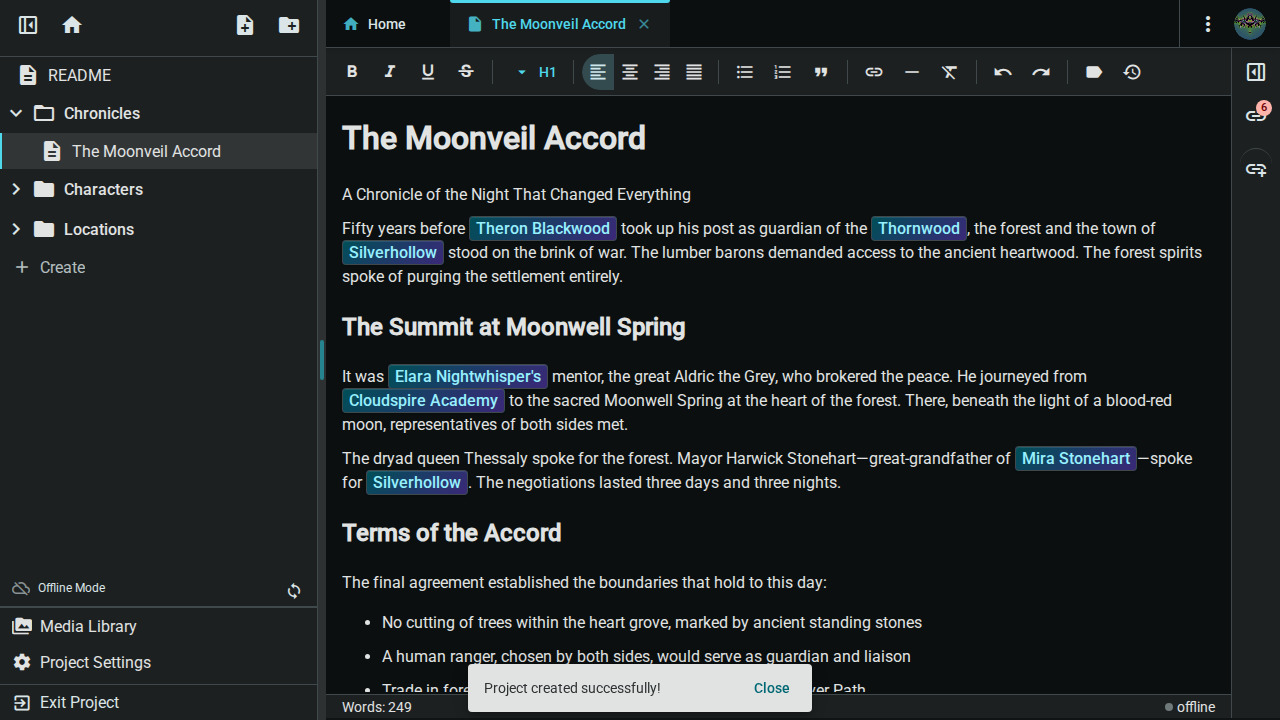Create a new document from the sidebar

244,25
